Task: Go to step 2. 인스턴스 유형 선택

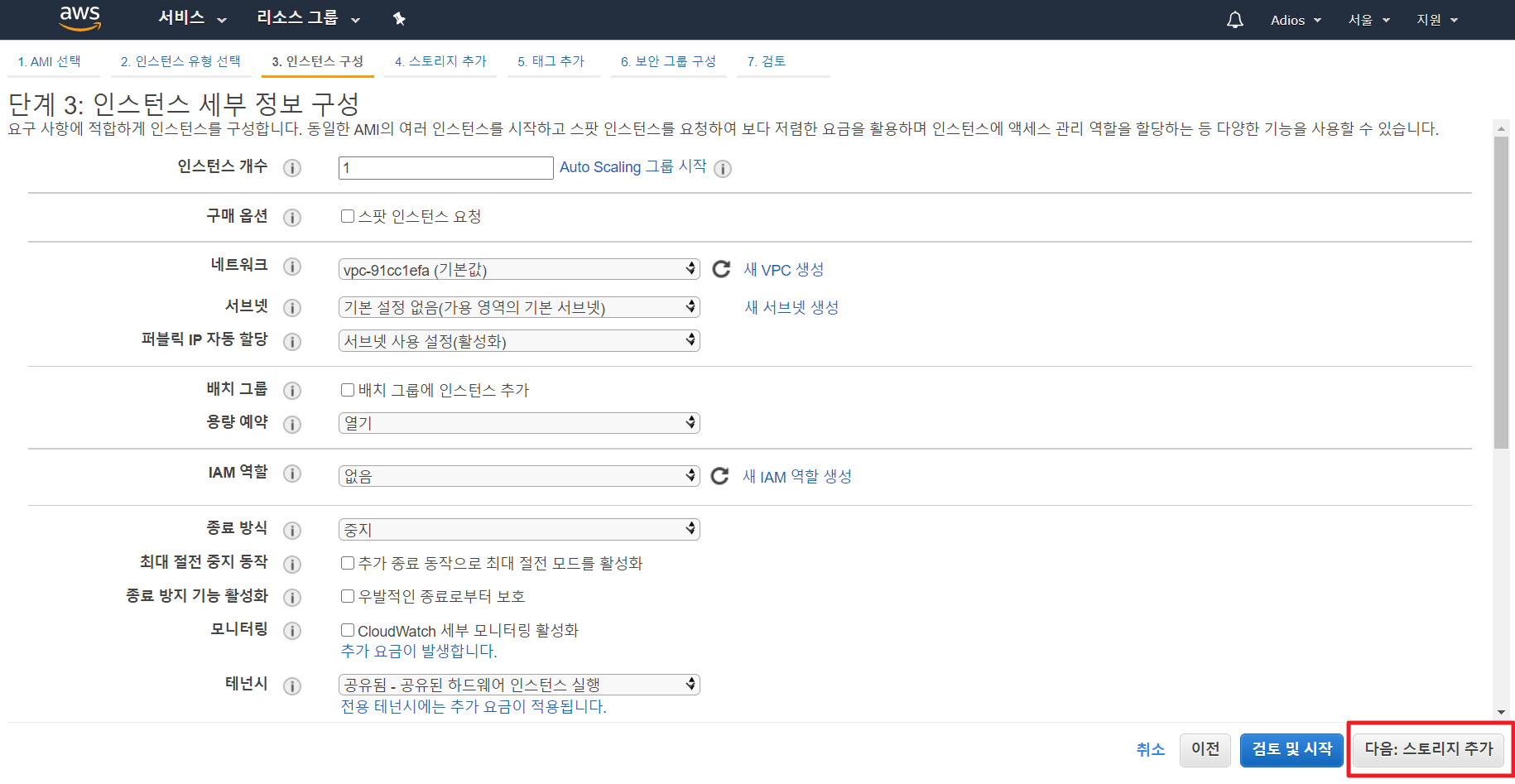Action: click(180, 61)
